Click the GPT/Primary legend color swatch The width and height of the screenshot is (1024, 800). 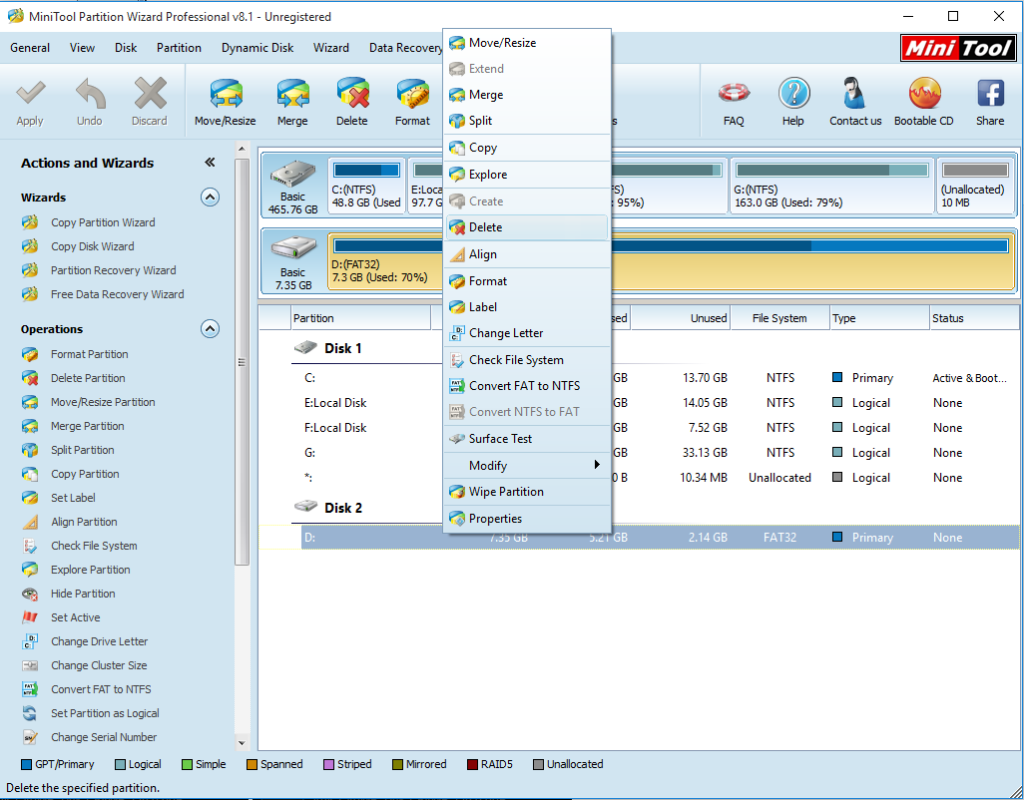pyautogui.click(x=27, y=764)
